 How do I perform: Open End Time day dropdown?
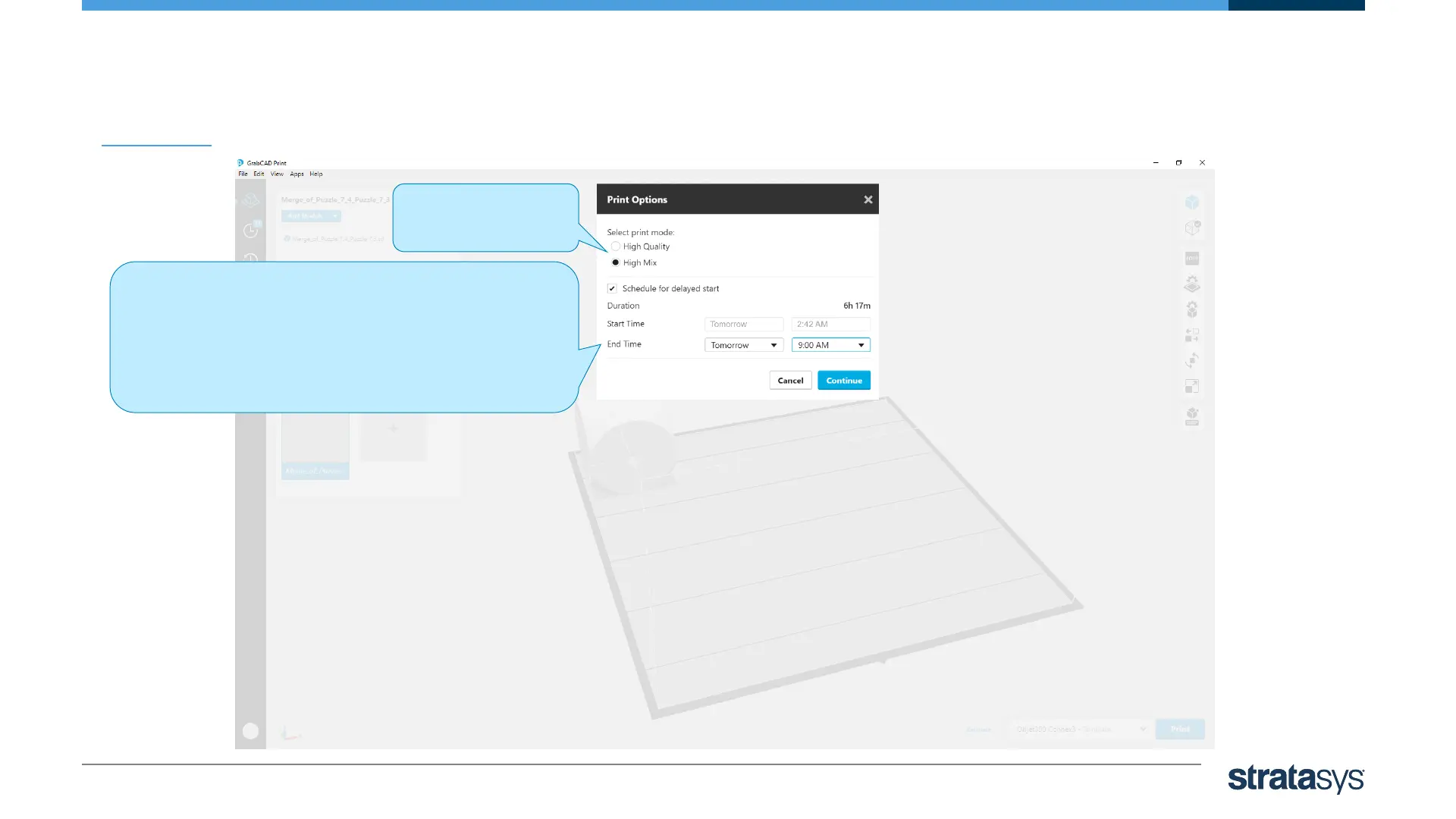[x=743, y=345]
